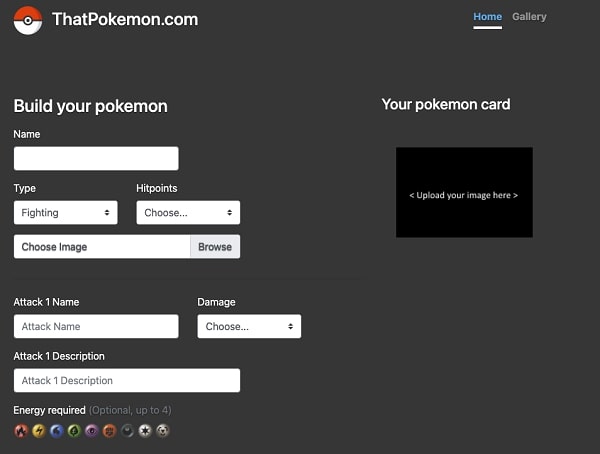Add a Lightning energy icon
This screenshot has width=600, height=454.
tap(39, 431)
